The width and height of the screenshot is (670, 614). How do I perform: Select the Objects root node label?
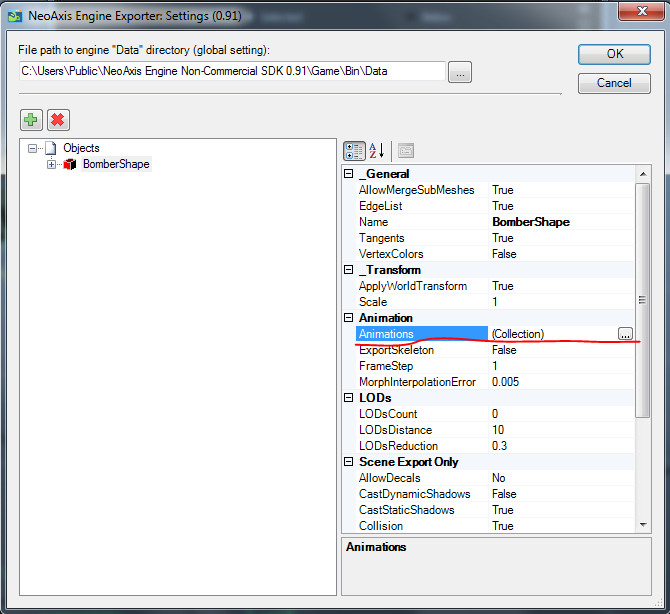click(x=81, y=148)
